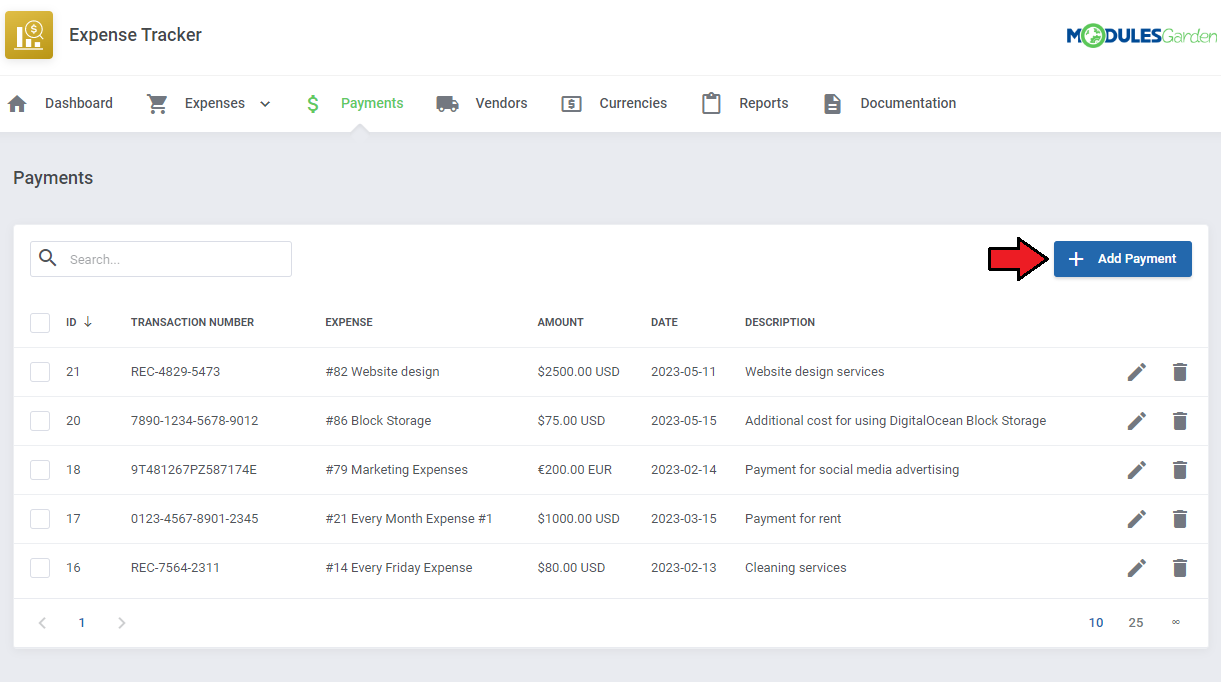Click the Currencies banknote icon
The width and height of the screenshot is (1221, 682).
571,103
